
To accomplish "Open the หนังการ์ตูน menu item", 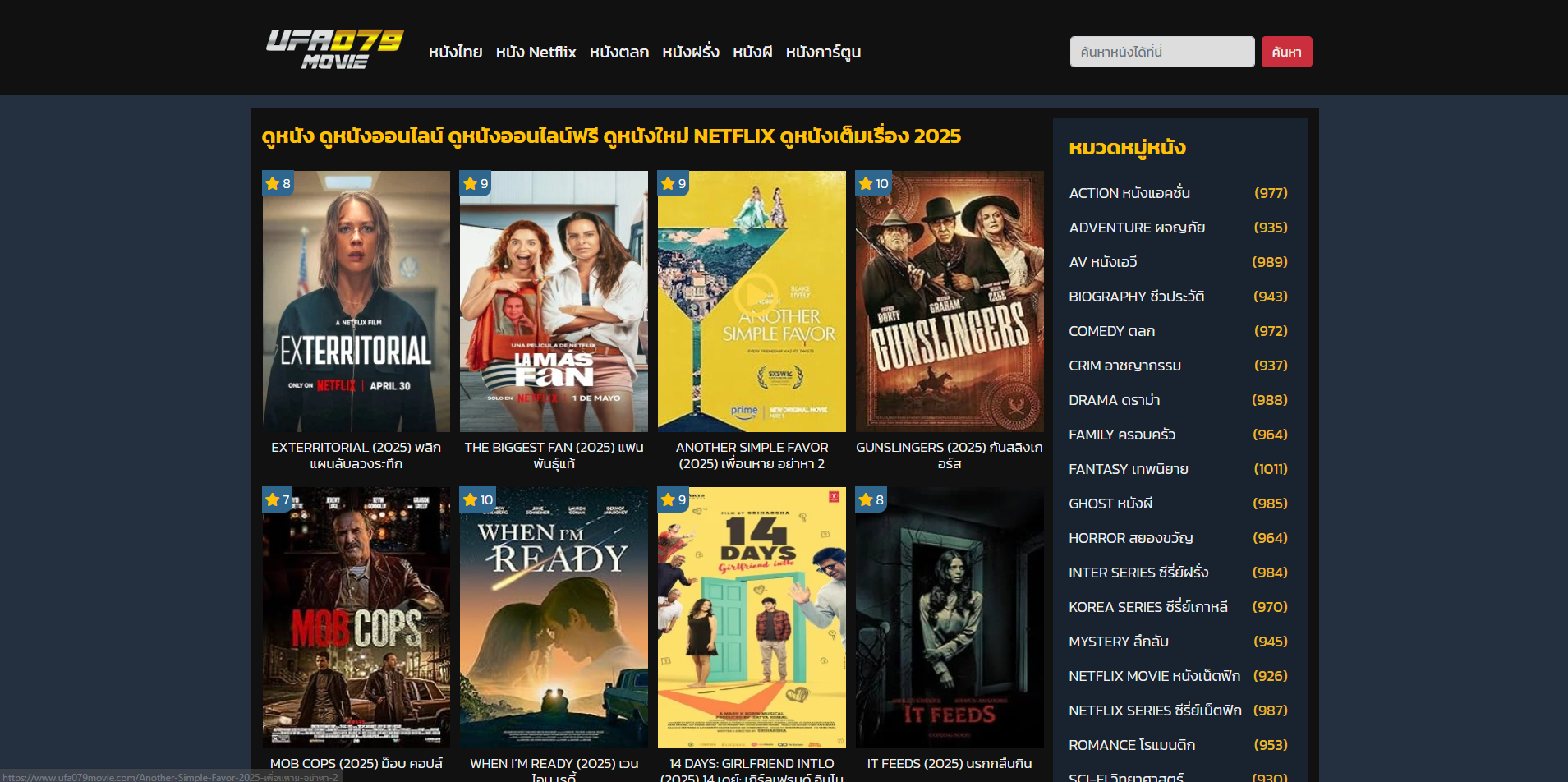I will pos(823,52).
